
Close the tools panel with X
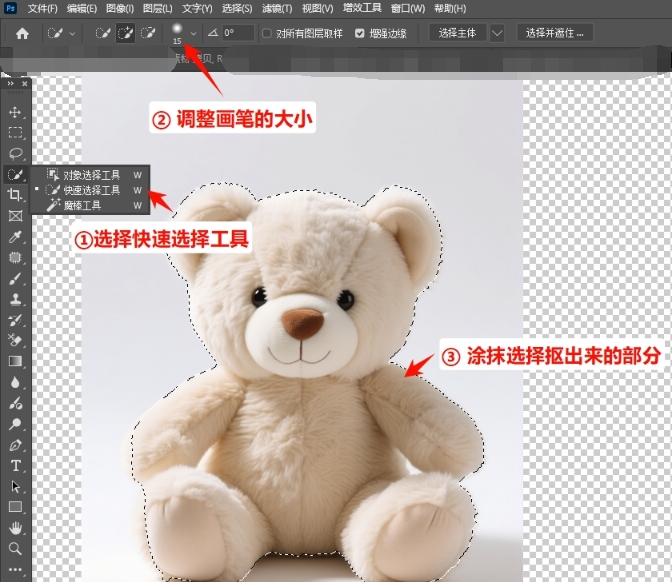click(x=24, y=84)
